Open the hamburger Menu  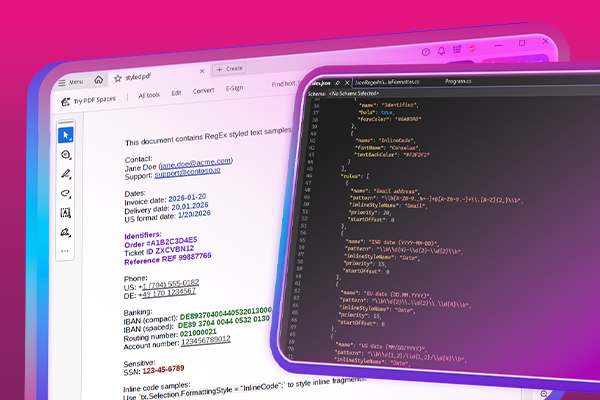70,82
